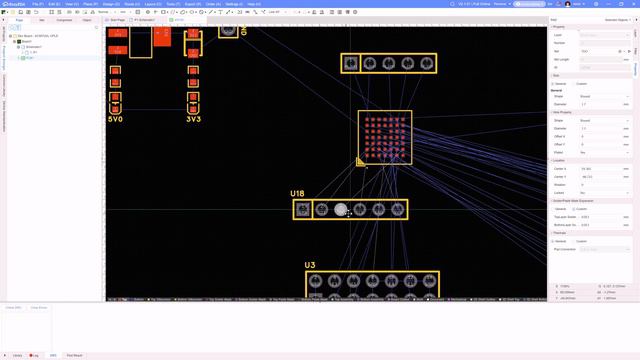Open the Start Page document tab
Viewport: 640px width, 360px height.
[116, 20]
